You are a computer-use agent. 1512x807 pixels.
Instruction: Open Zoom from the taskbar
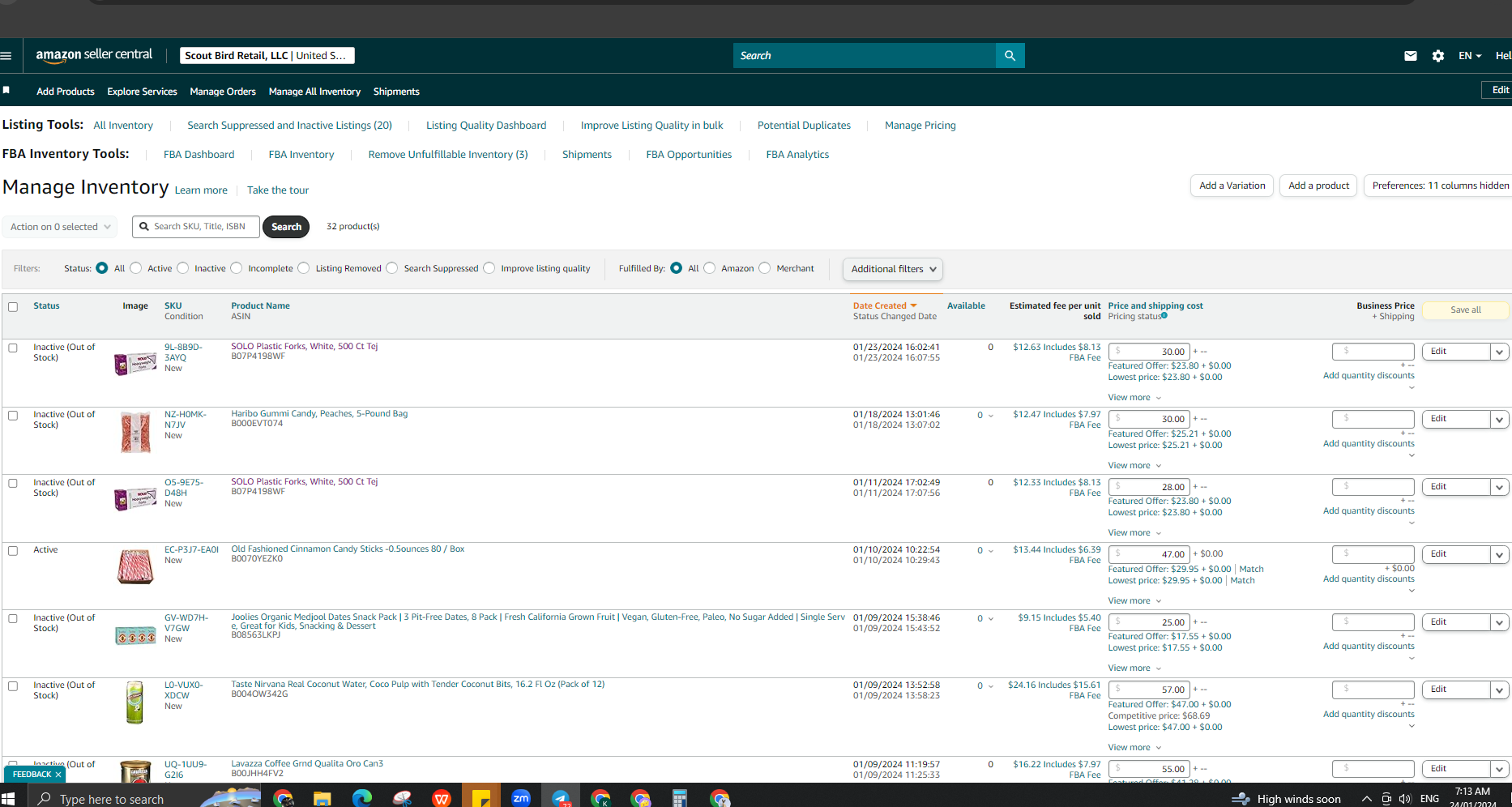click(x=521, y=799)
